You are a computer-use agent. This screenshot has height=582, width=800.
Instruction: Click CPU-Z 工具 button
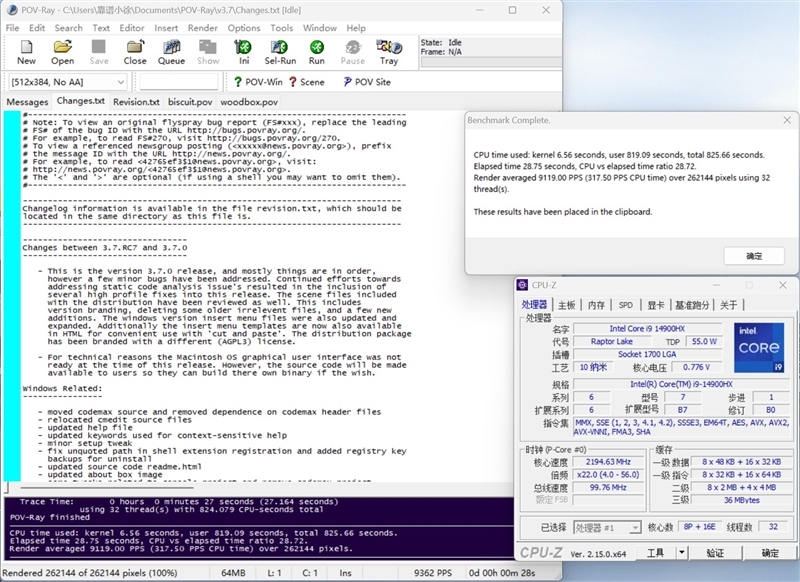[656, 552]
